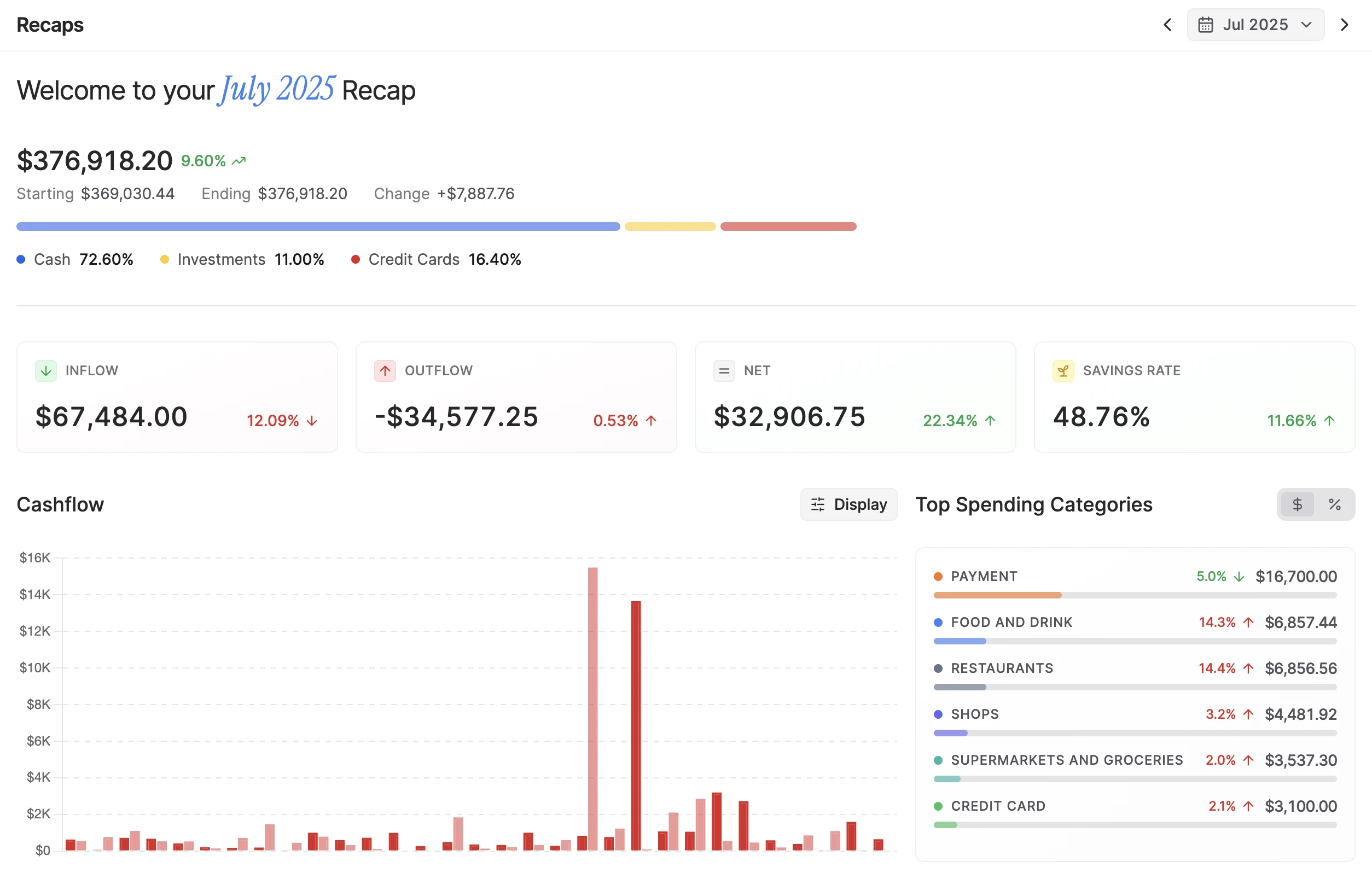Image resolution: width=1372 pixels, height=884 pixels.
Task: Click the Credit Cards segment of allocation bar
Action: coord(788,226)
